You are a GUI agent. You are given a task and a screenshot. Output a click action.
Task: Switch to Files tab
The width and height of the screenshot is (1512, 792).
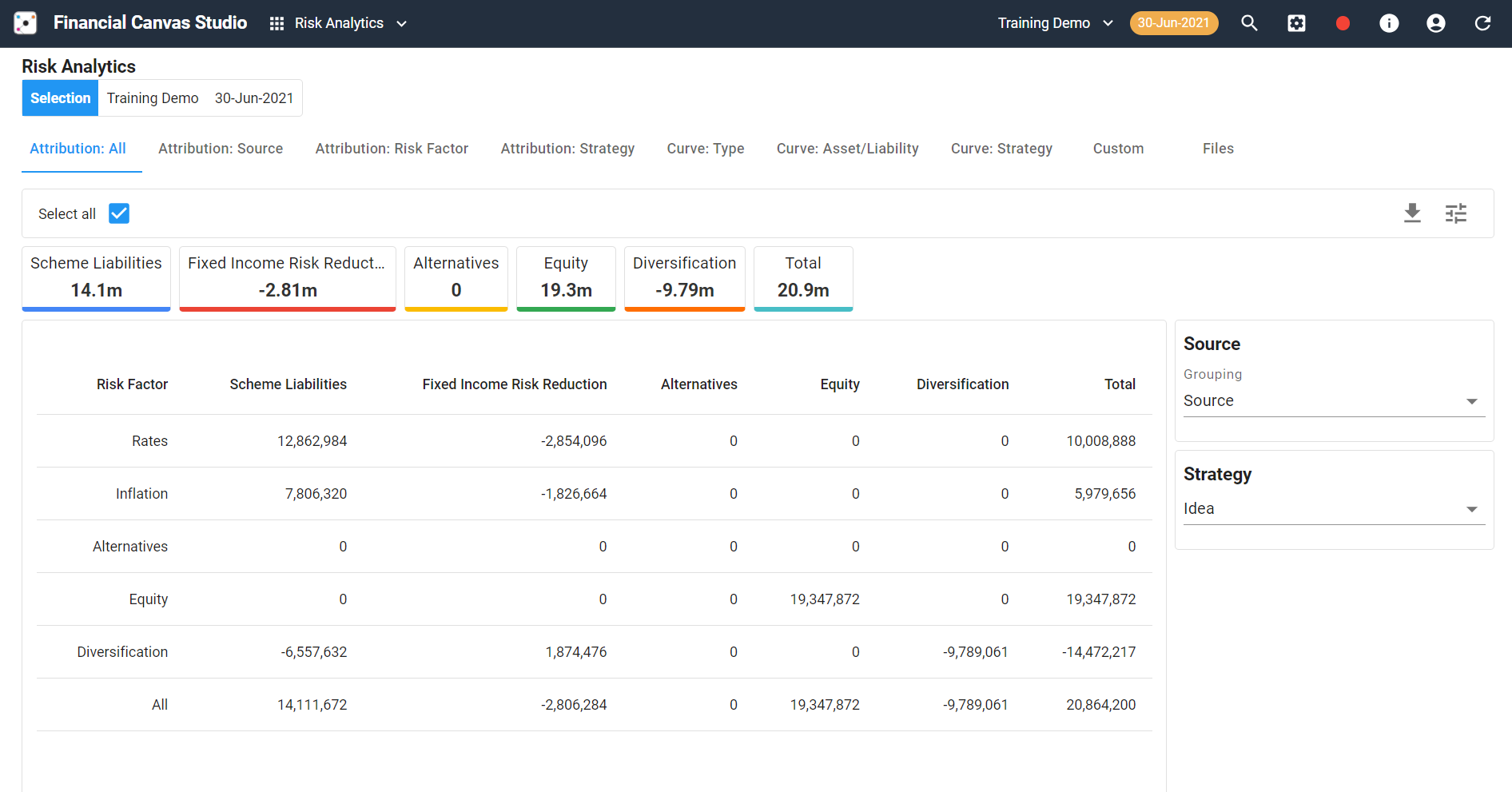1218,149
